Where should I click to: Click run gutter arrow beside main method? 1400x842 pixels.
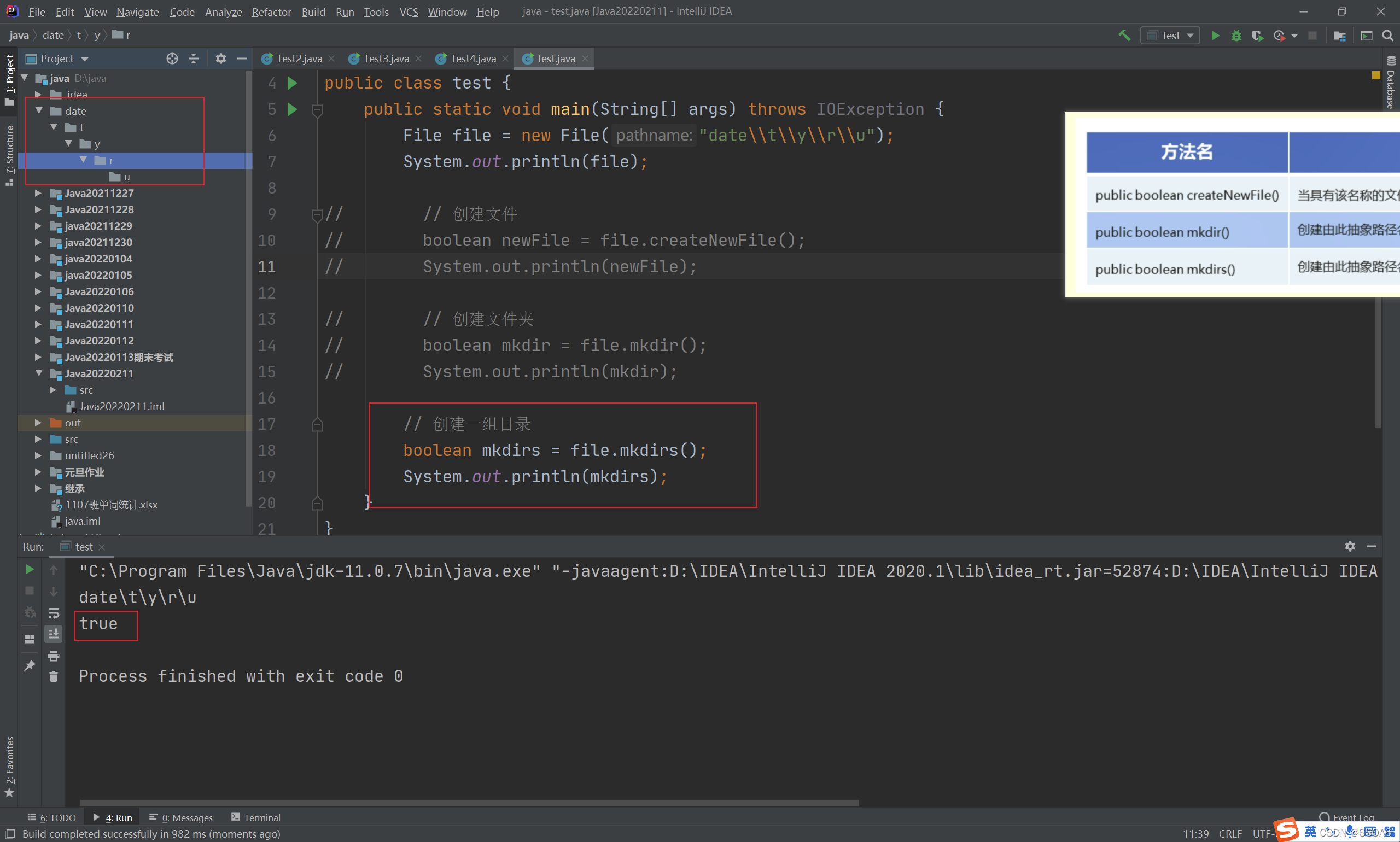[292, 109]
